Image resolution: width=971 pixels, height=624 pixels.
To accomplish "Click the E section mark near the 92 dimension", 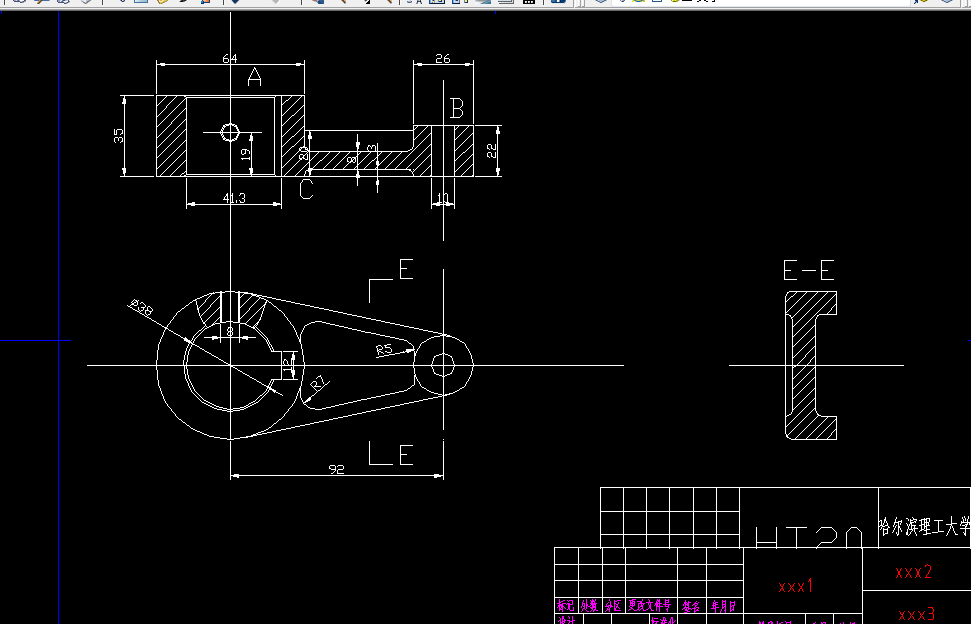I will tap(406, 456).
